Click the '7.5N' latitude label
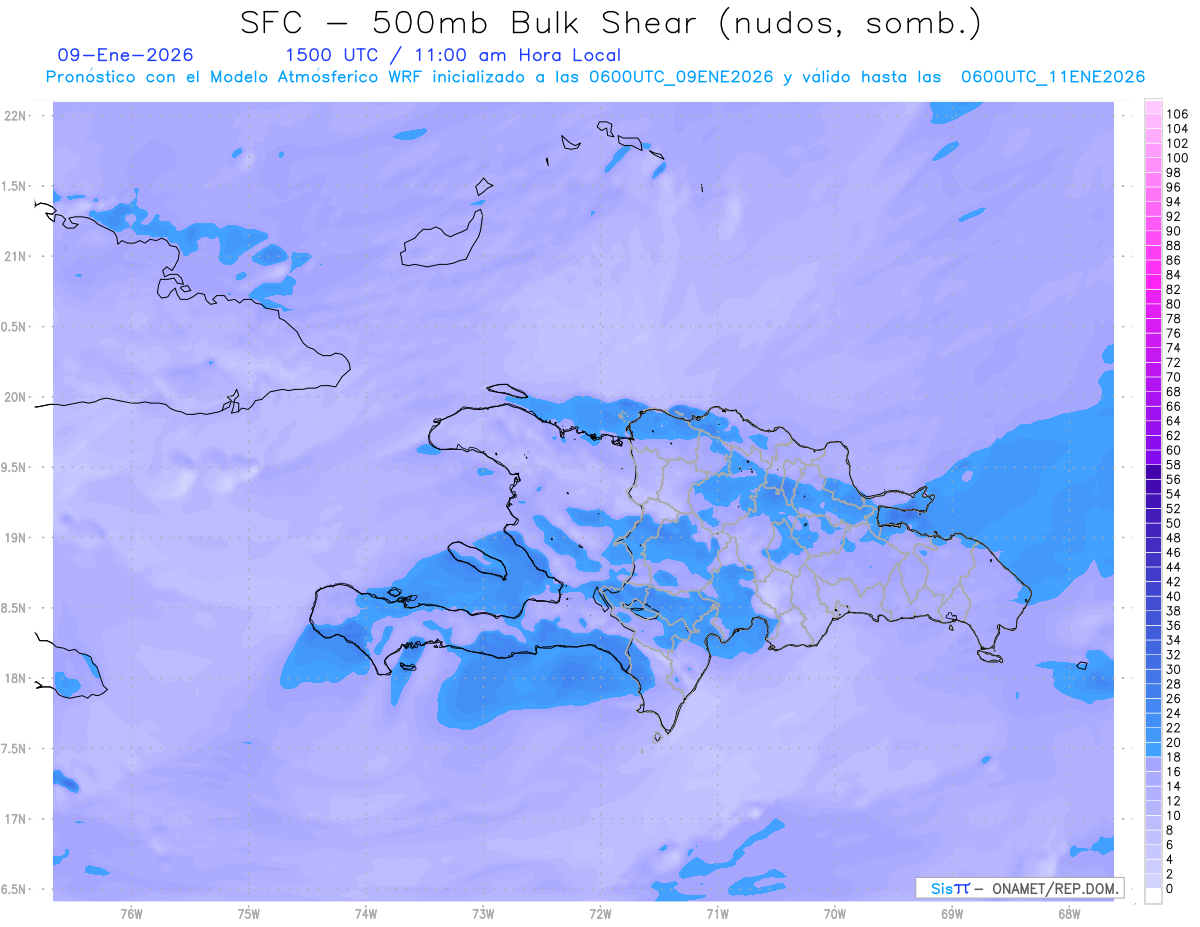The width and height of the screenshot is (1200, 927). (x=14, y=749)
